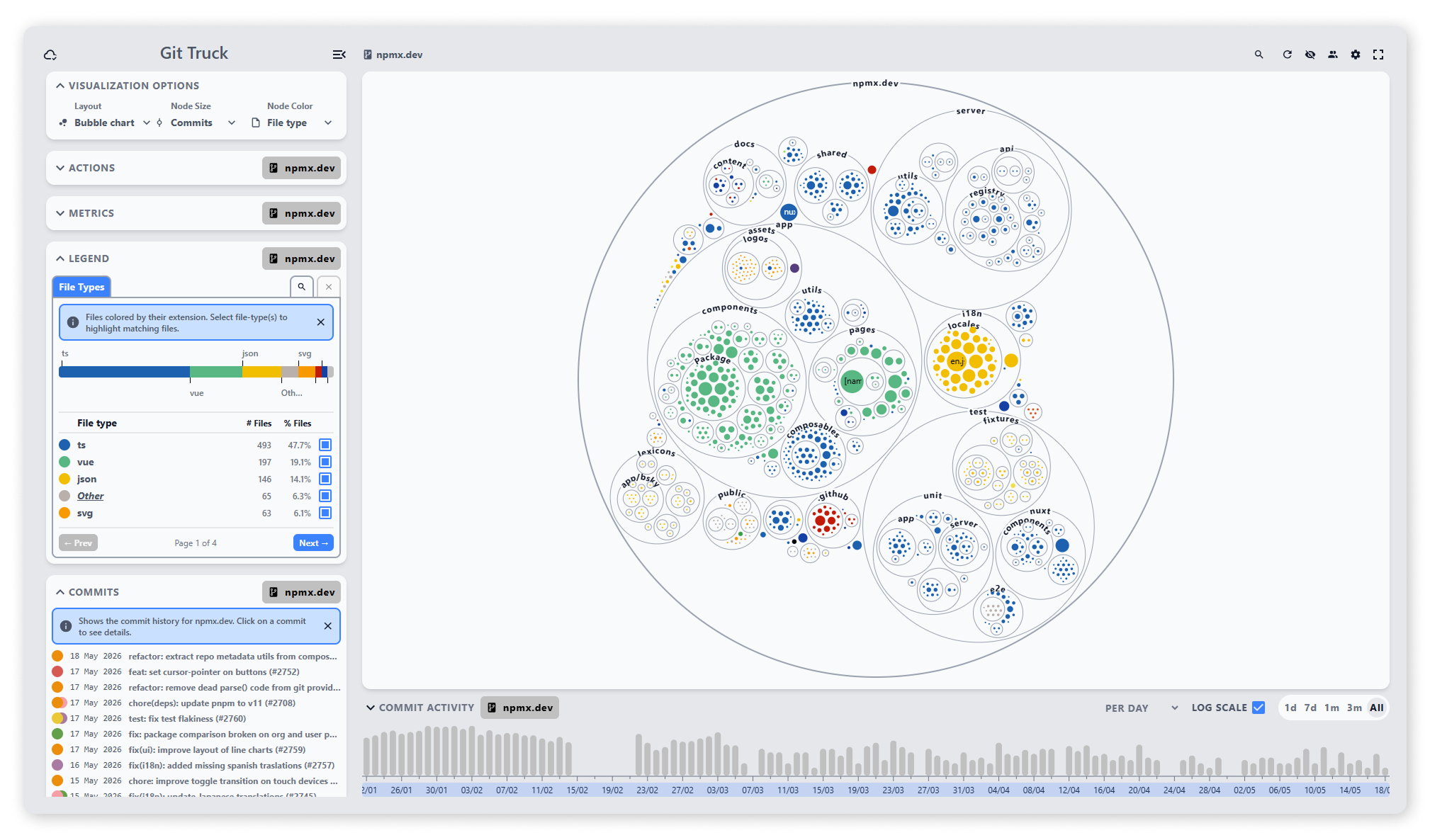The height and width of the screenshot is (840, 1430).
Task: Dismiss the commit history info banner
Action: [327, 626]
